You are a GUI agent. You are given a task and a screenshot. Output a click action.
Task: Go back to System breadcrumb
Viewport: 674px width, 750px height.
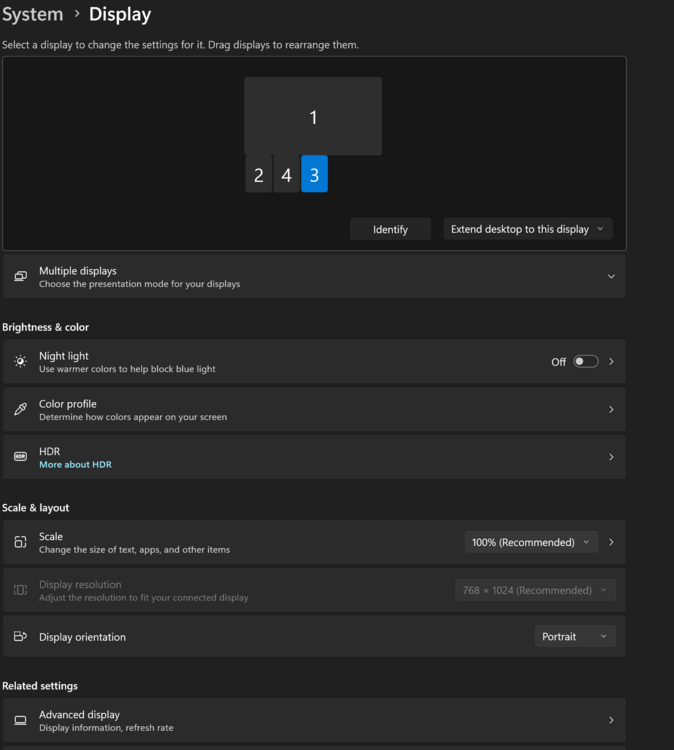pos(32,14)
